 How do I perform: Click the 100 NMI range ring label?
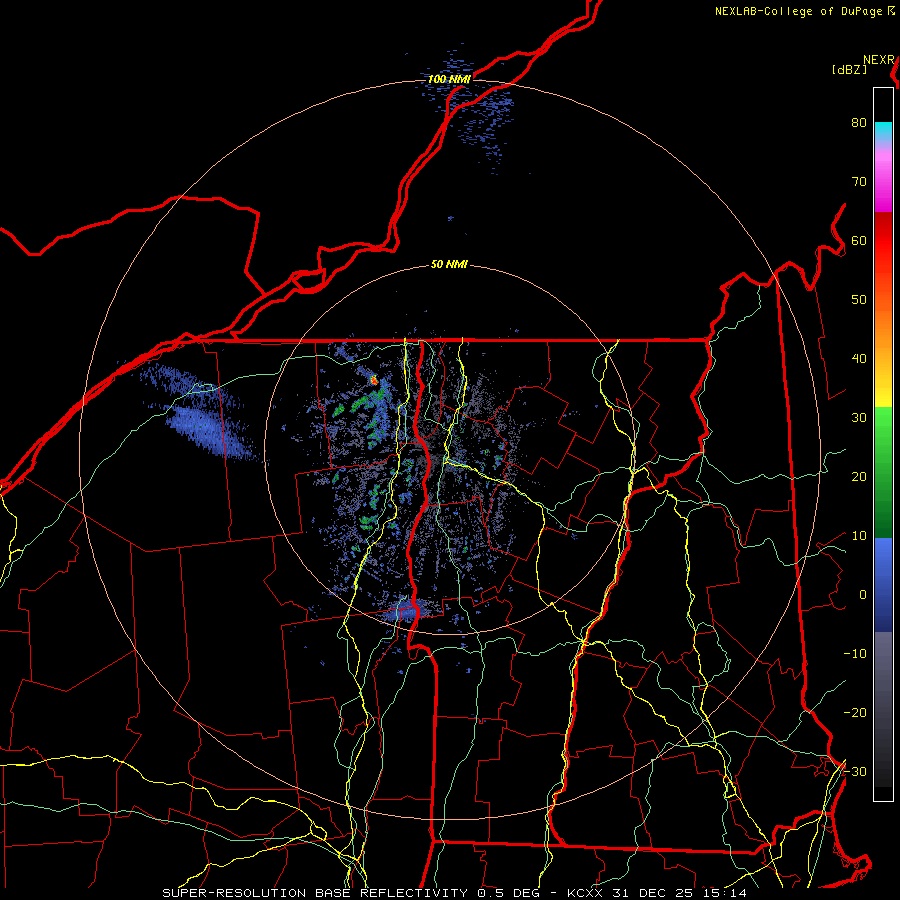click(x=449, y=79)
